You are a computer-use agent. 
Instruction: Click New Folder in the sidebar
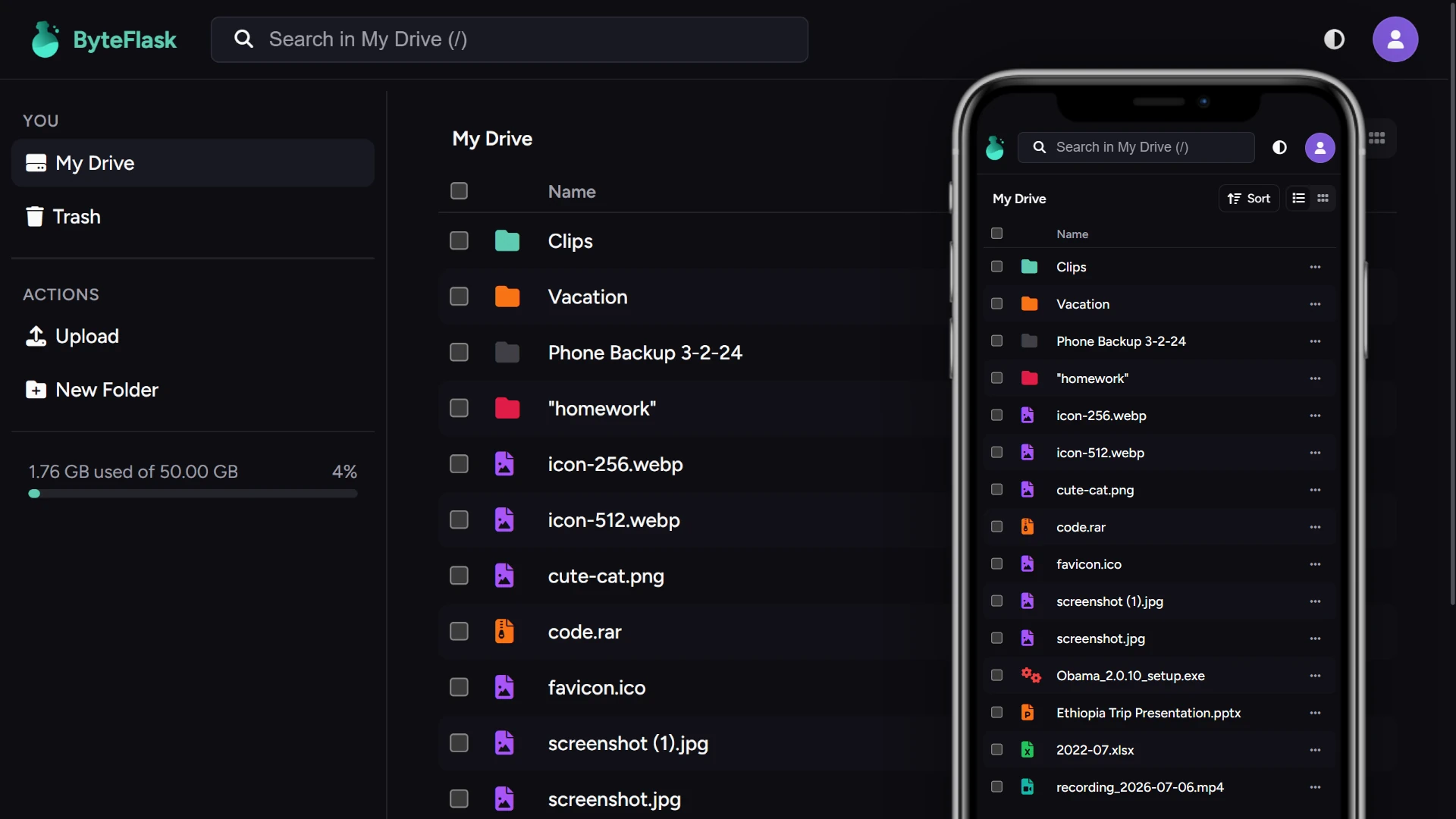tap(193, 390)
